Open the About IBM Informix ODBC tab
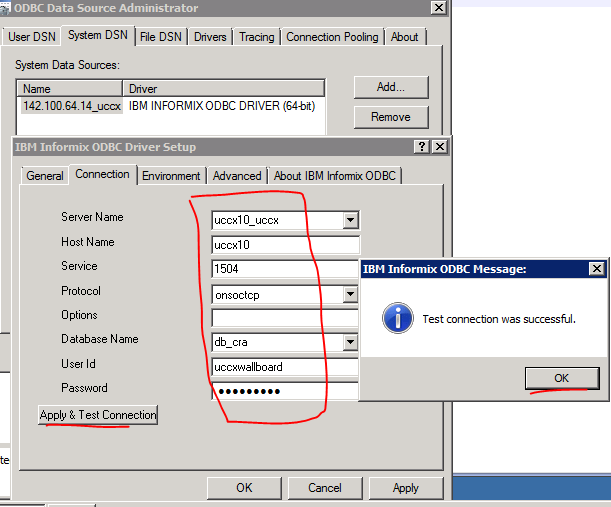Screen dimensions: 611x507 335,176
